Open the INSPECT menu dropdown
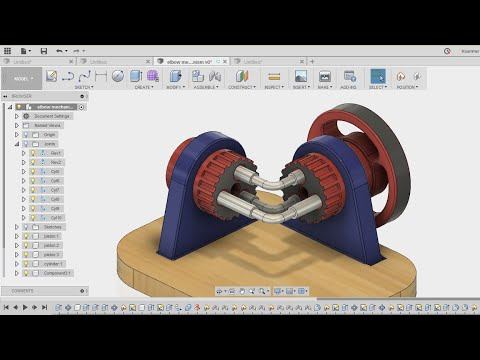This screenshot has width=480, height=360. [274, 87]
